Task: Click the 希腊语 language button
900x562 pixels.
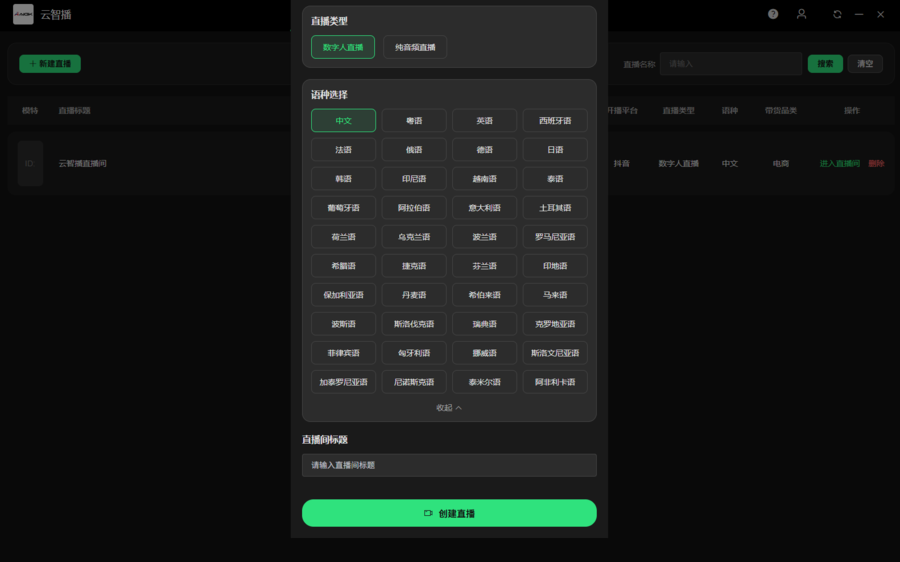Action: click(x=343, y=266)
